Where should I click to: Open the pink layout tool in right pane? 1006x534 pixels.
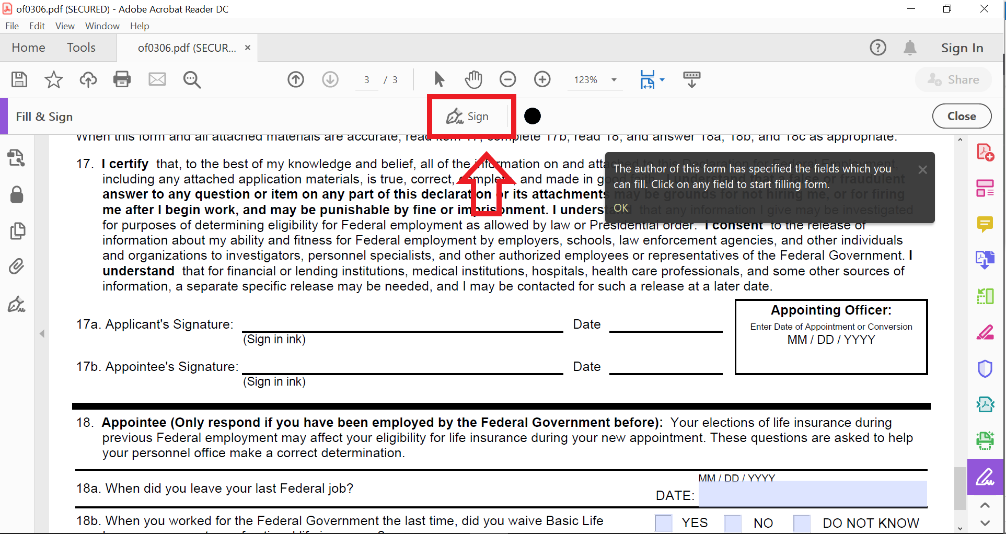click(985, 188)
